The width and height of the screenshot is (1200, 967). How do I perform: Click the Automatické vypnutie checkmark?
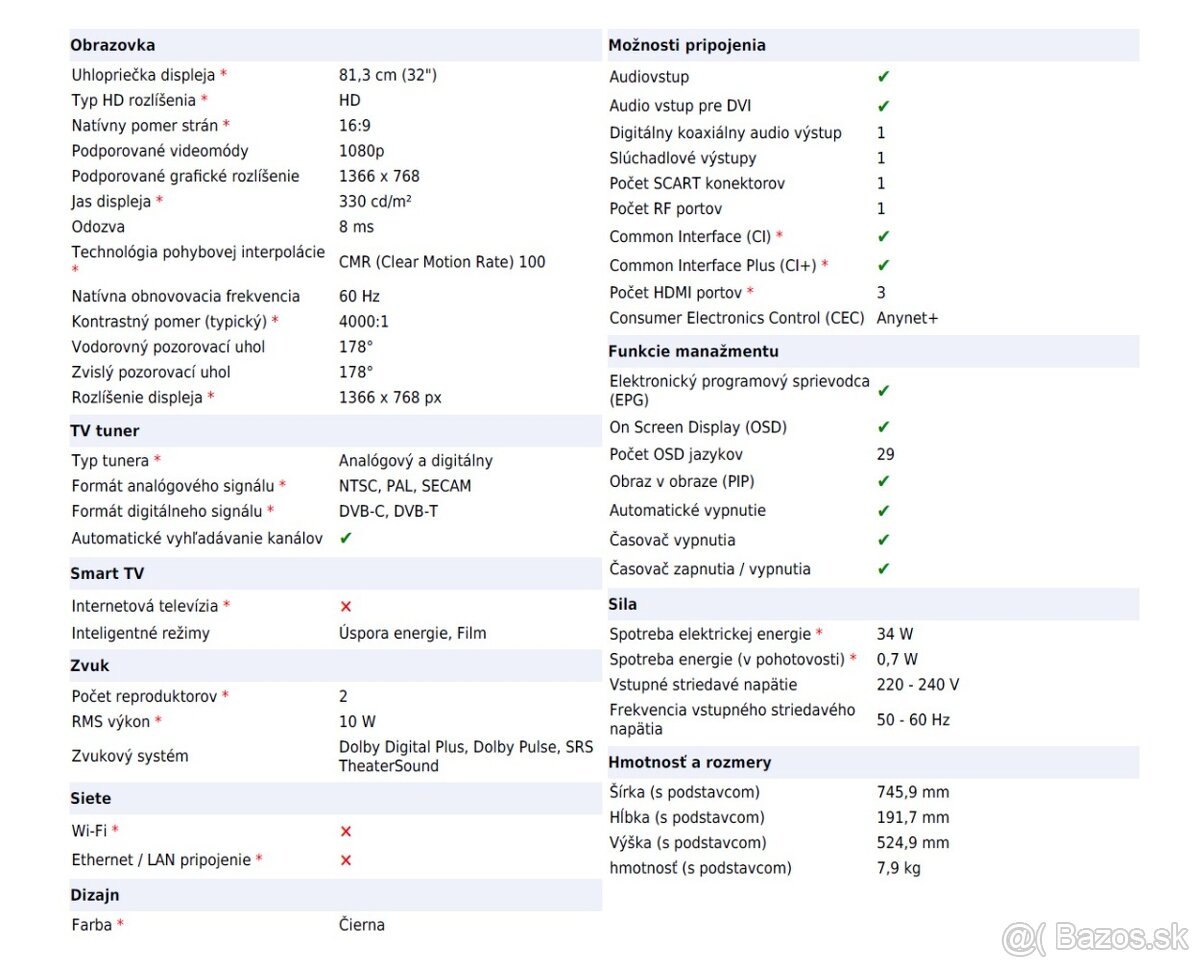tap(883, 510)
